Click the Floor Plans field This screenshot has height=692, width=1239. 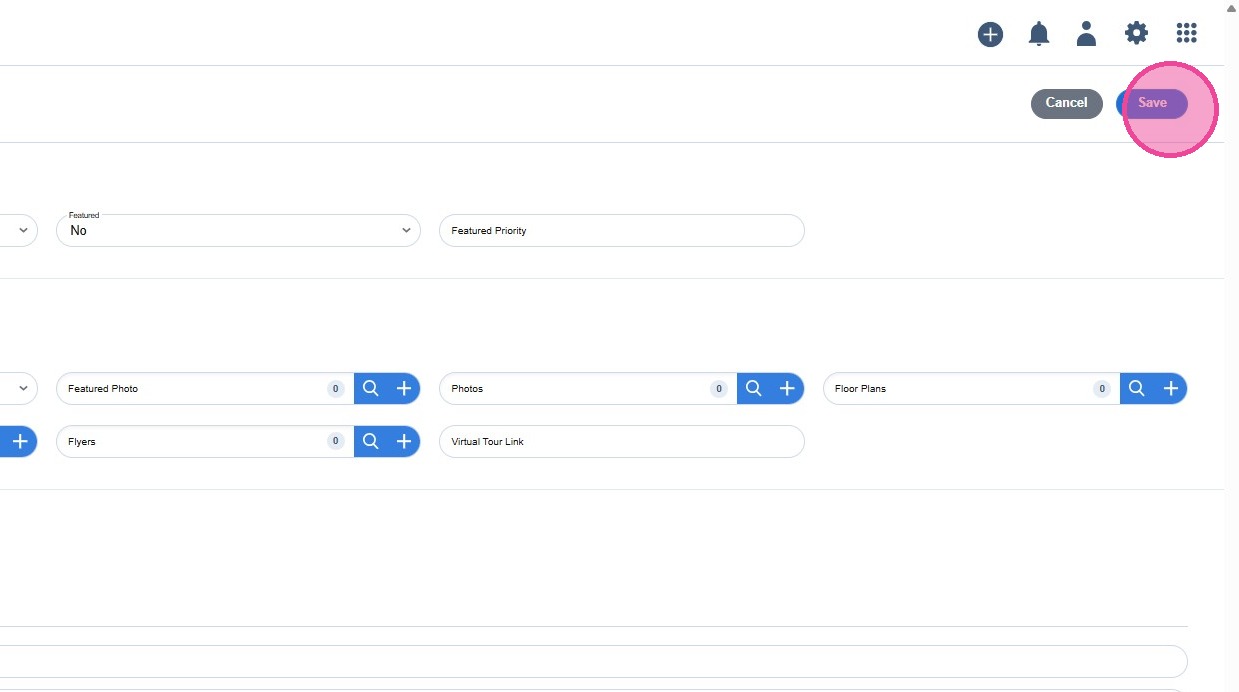coord(971,389)
